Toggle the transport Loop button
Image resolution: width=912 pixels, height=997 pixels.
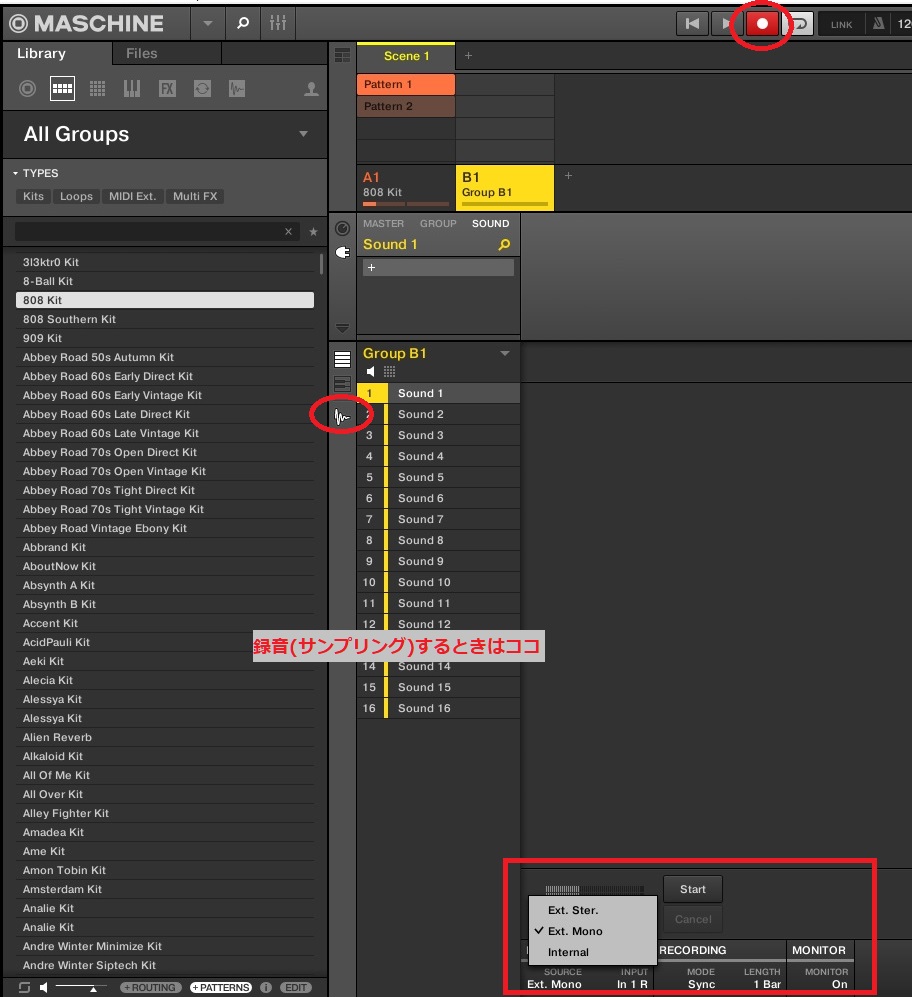point(799,24)
